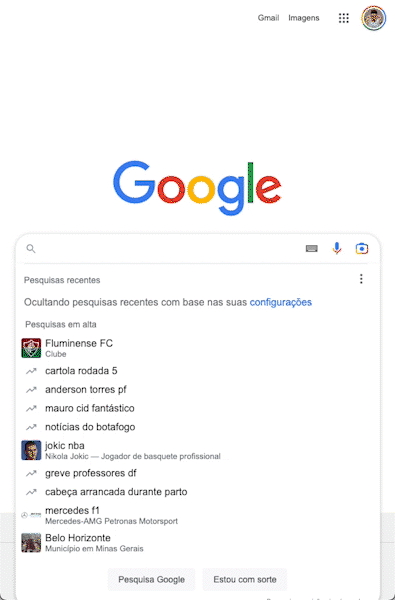Focus the Google search input field
Image resolution: width=395 pixels, height=600 pixels.
[x=166, y=249]
